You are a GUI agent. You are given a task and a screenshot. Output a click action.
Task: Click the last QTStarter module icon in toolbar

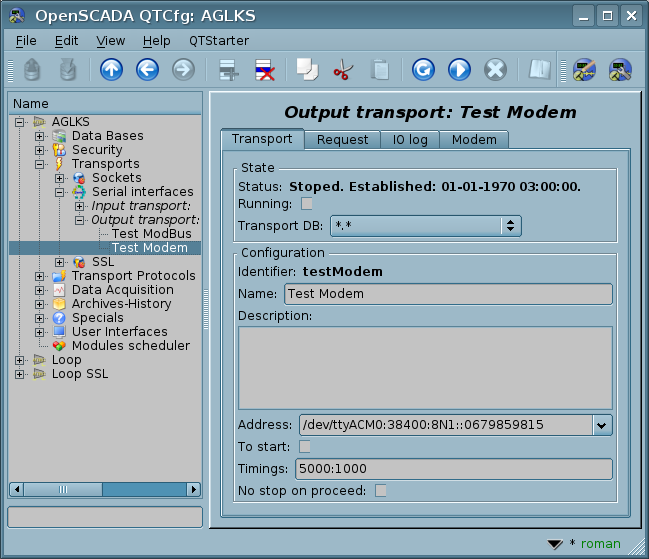coord(620,70)
